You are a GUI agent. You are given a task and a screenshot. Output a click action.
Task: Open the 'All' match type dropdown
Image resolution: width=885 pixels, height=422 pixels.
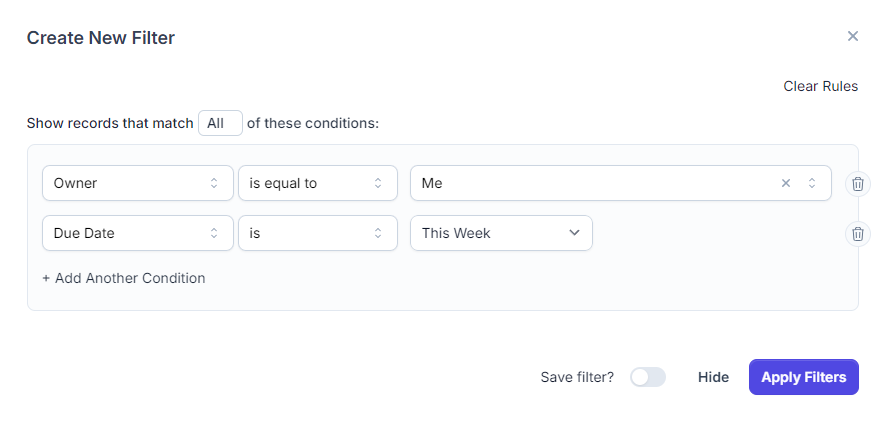click(220, 123)
